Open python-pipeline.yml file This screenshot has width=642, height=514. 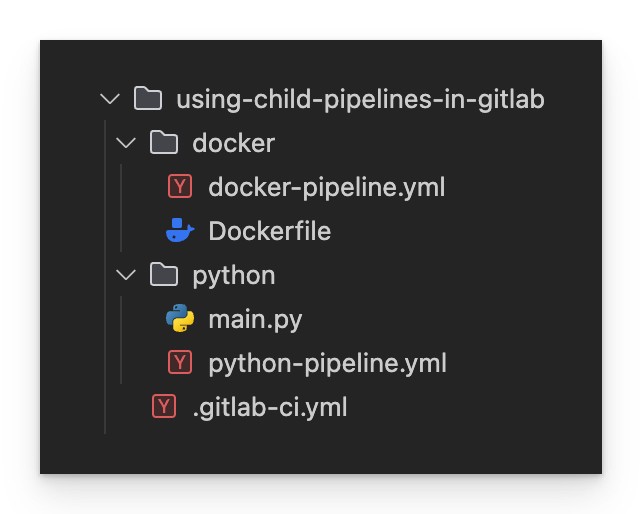328,363
